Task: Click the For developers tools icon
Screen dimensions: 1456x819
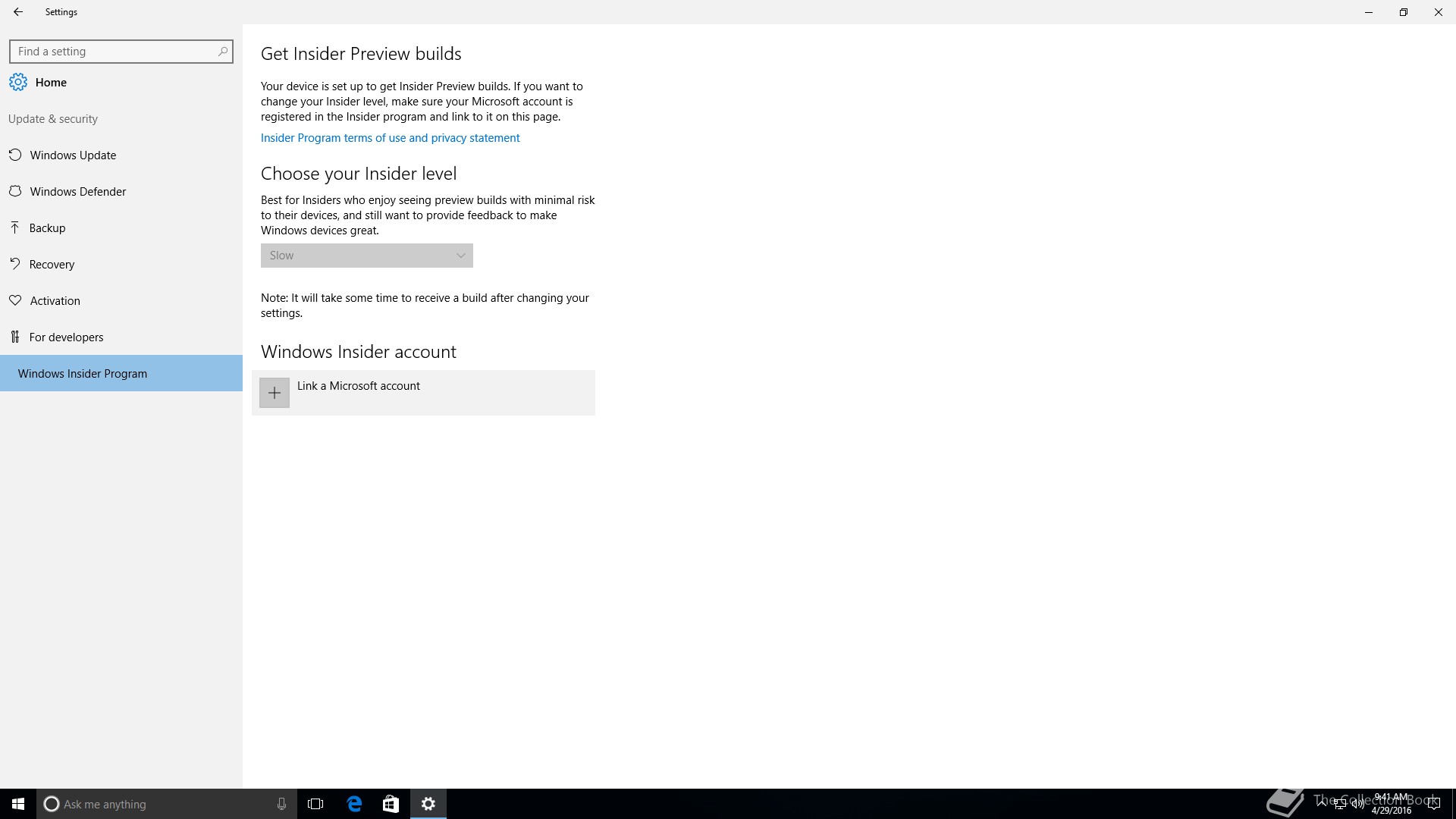Action: tap(15, 337)
